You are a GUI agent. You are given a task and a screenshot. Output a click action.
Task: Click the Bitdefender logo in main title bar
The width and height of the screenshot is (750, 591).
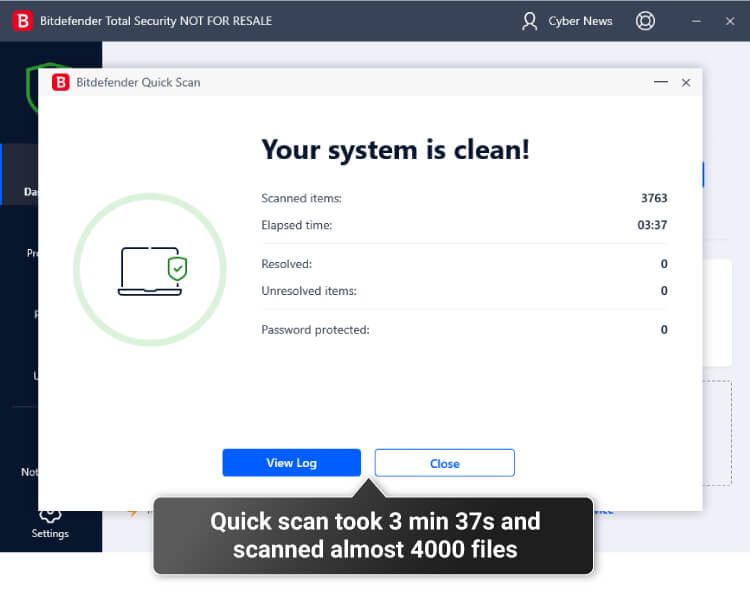[x=22, y=21]
